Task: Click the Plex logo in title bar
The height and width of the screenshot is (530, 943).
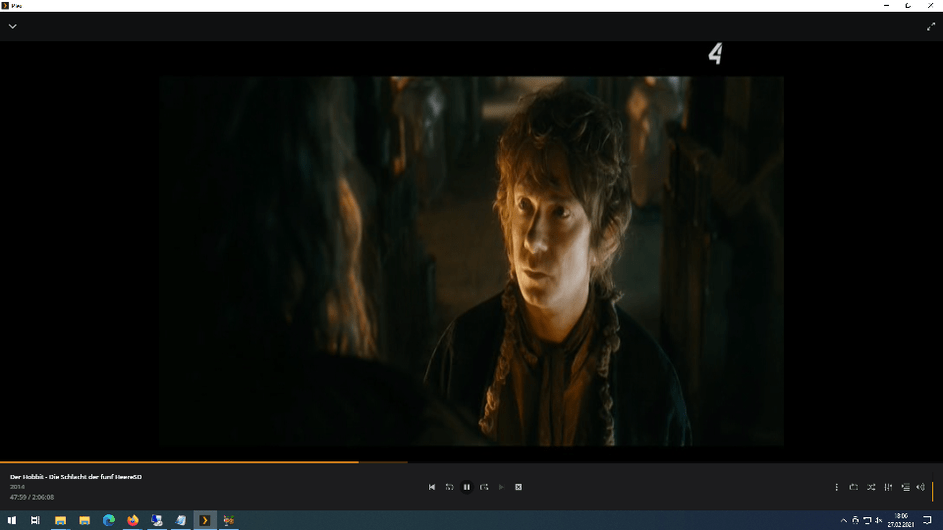Action: [x=5, y=5]
